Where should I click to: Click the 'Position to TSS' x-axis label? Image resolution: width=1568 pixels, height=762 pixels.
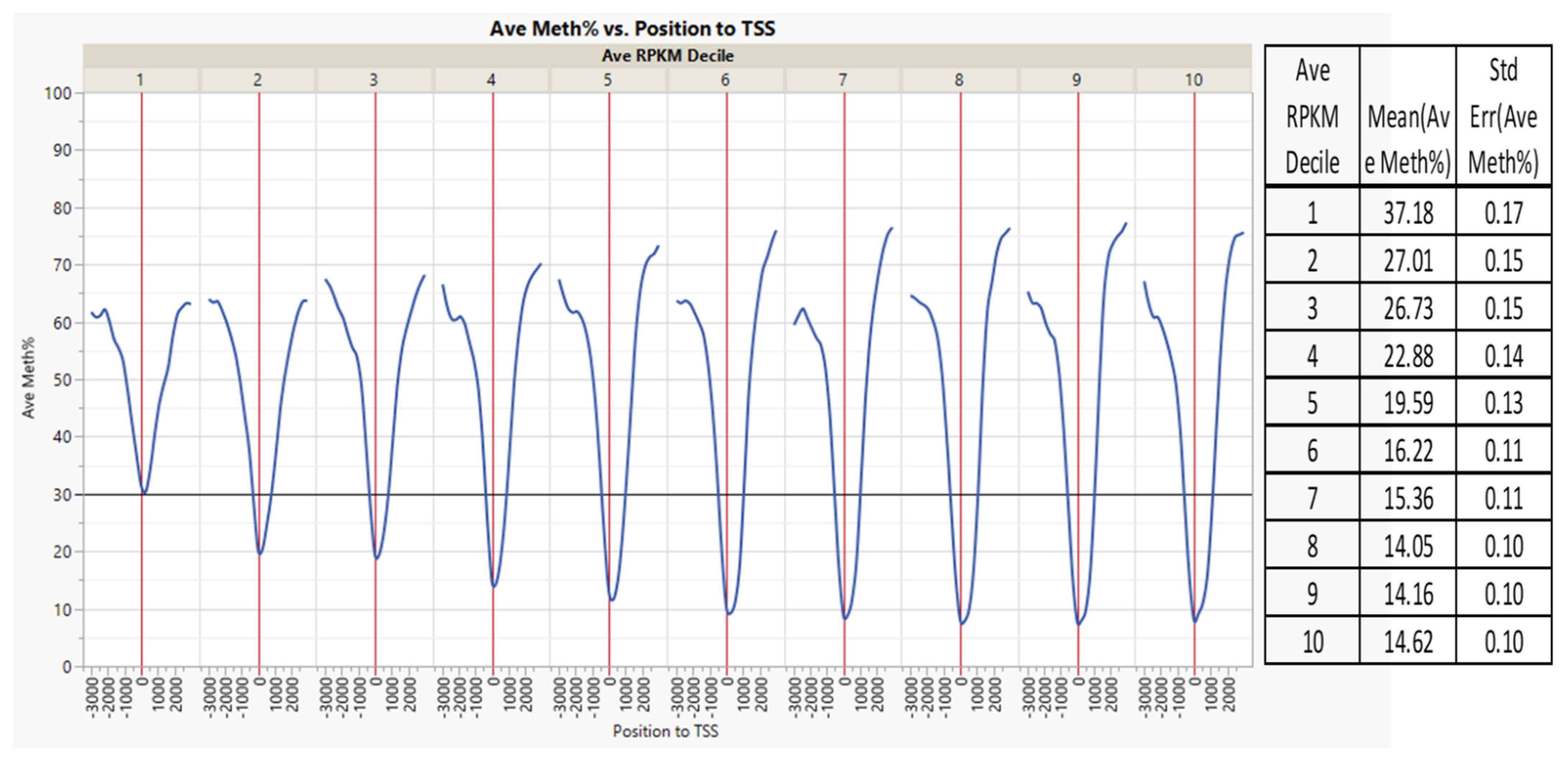point(665,731)
